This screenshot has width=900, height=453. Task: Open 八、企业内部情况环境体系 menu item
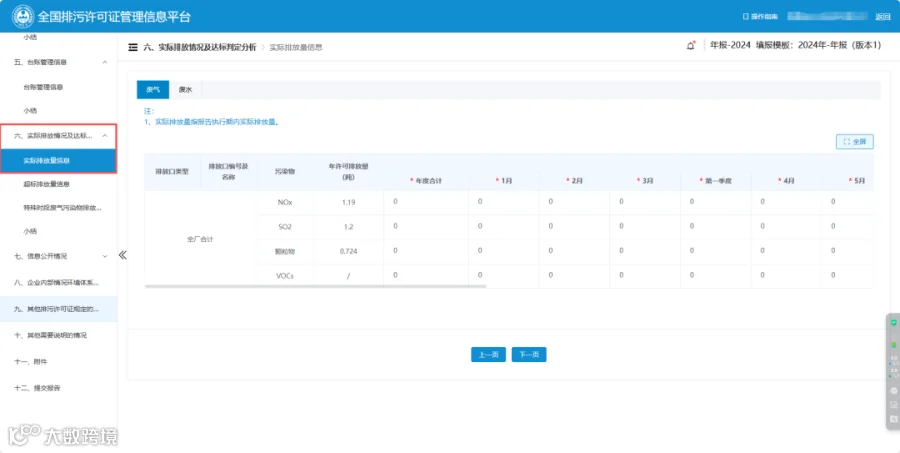56,282
